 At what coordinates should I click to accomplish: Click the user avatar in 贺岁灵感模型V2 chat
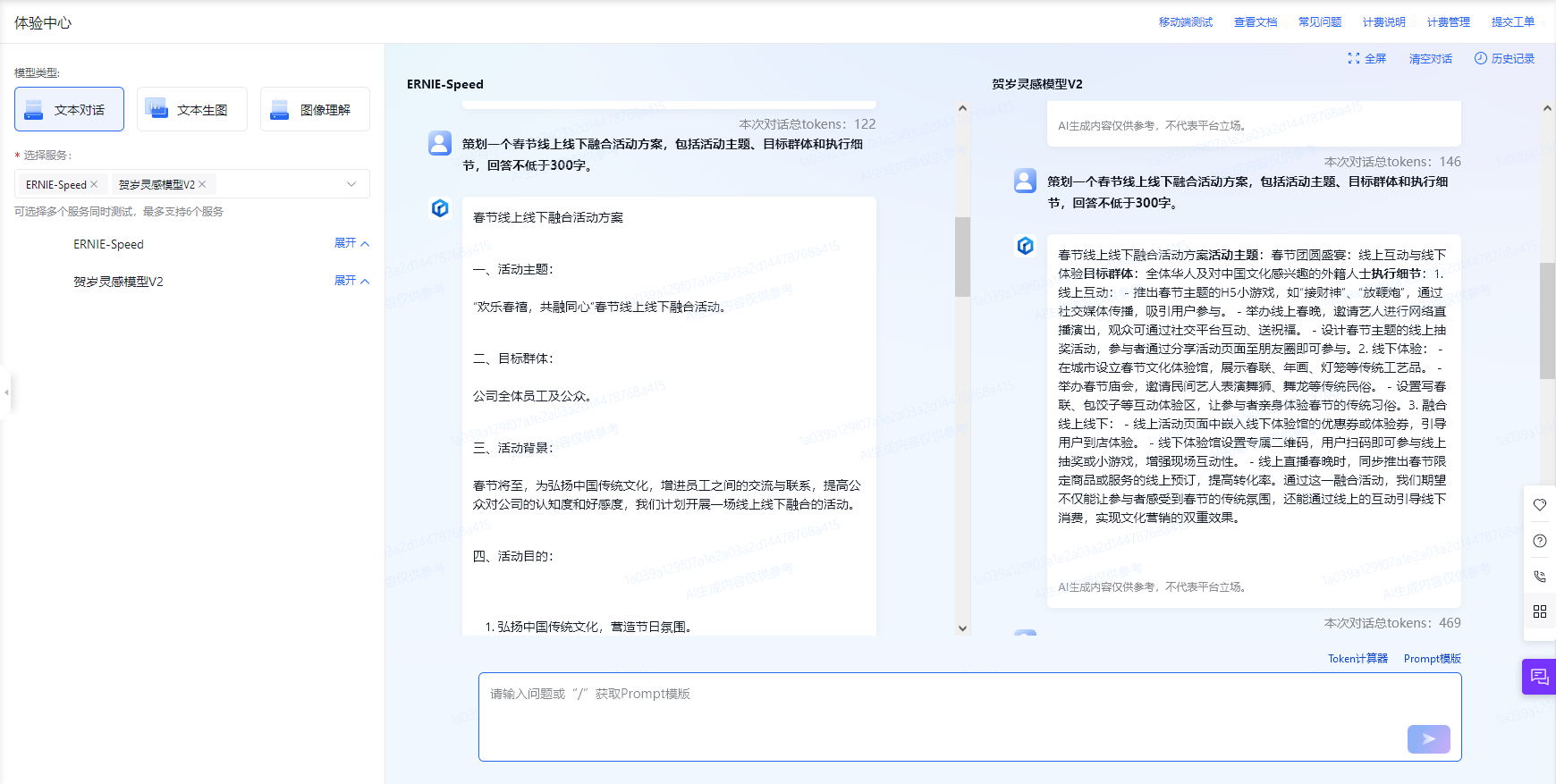1026,181
